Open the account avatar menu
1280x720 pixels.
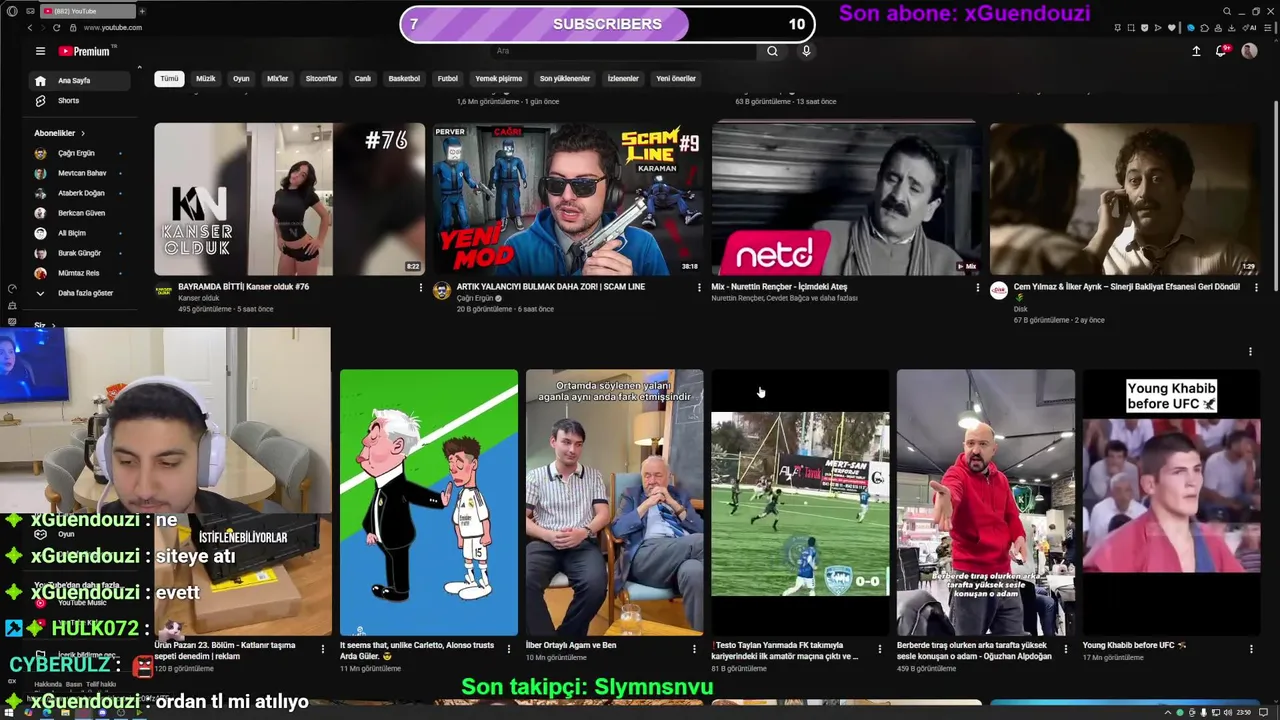[x=1249, y=51]
